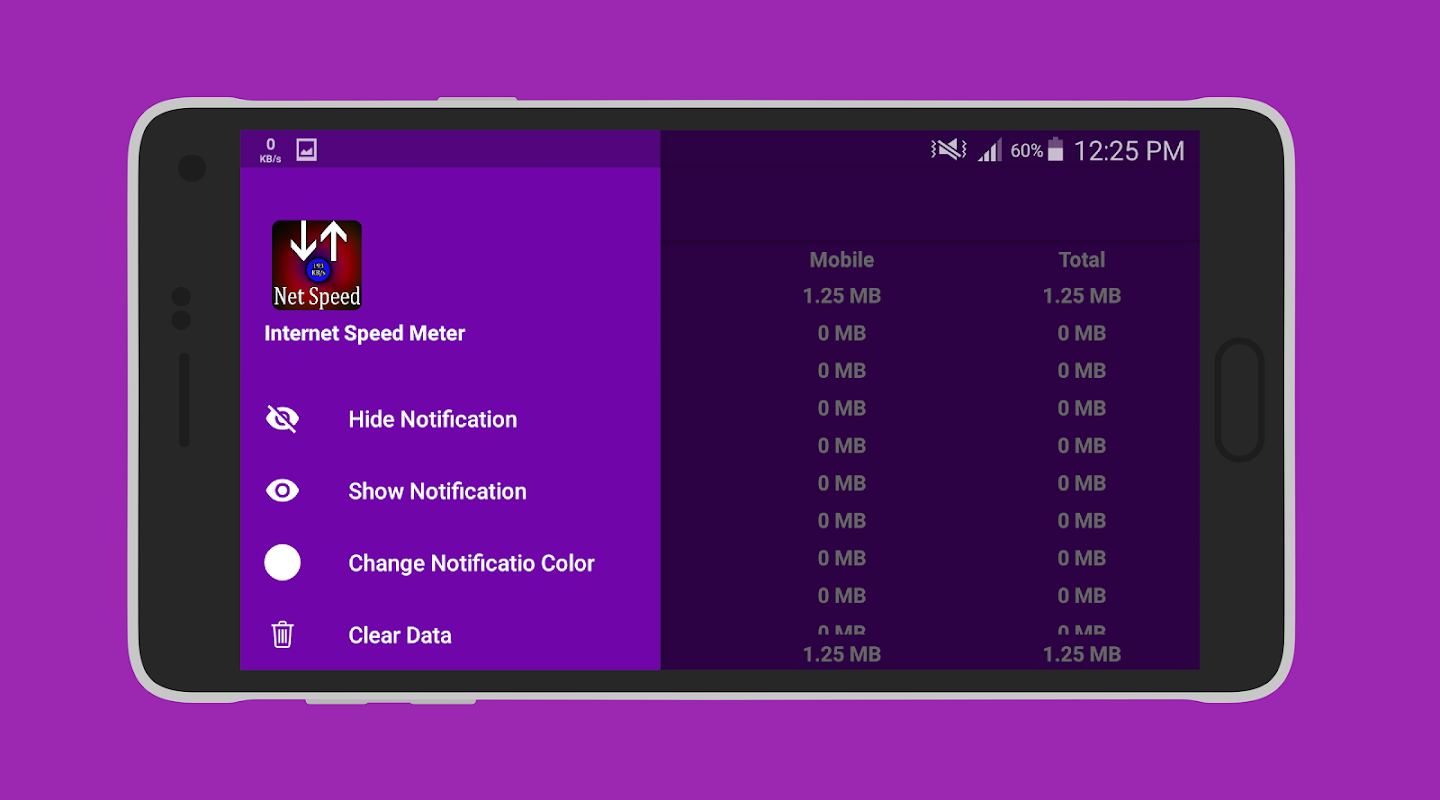Select the Total column header
Screen dimensions: 1440x800
tap(1082, 260)
